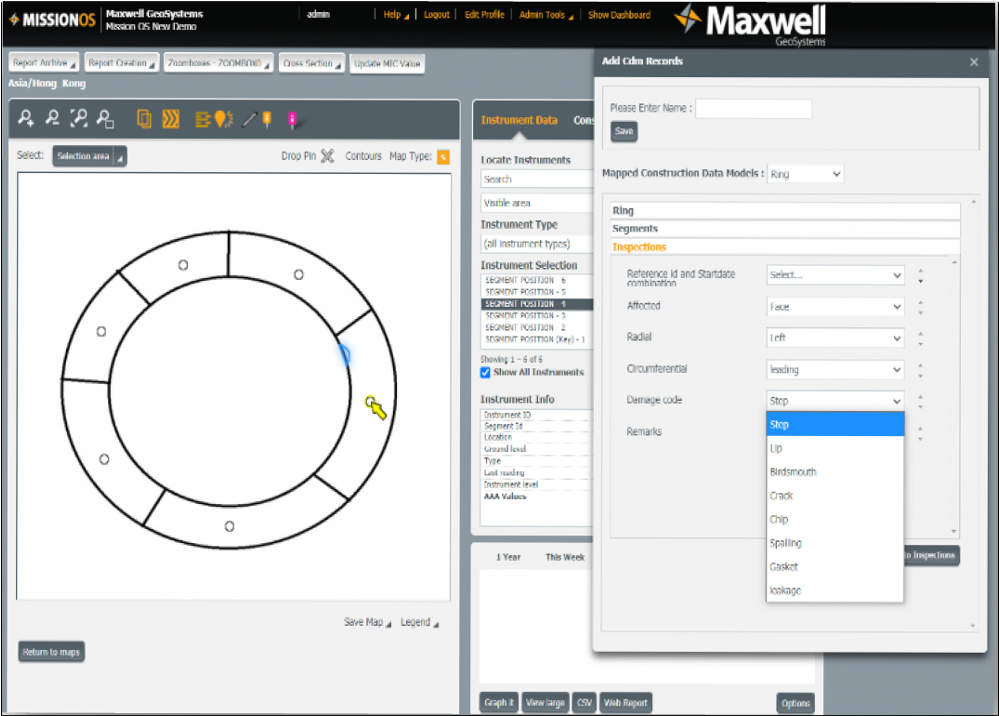
Task: Choose leakage damage code option
Action: point(835,590)
